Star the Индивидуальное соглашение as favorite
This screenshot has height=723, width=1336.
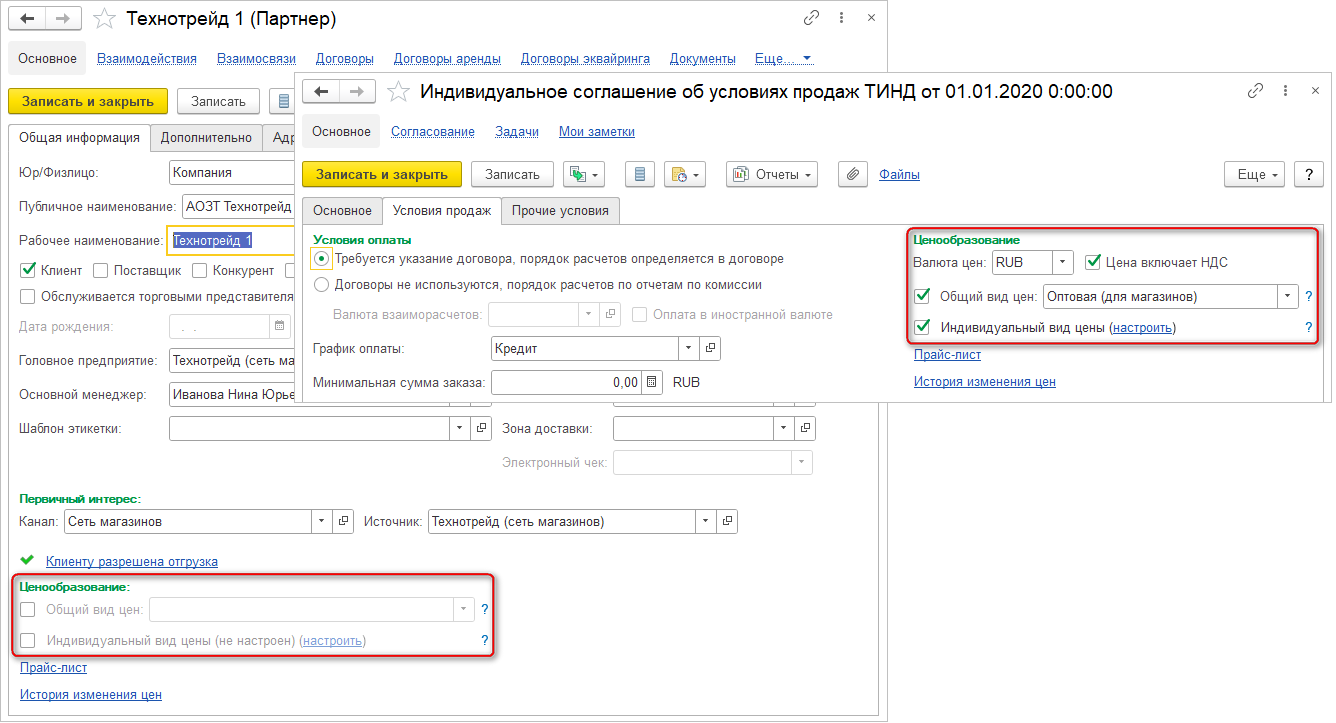coord(398,91)
